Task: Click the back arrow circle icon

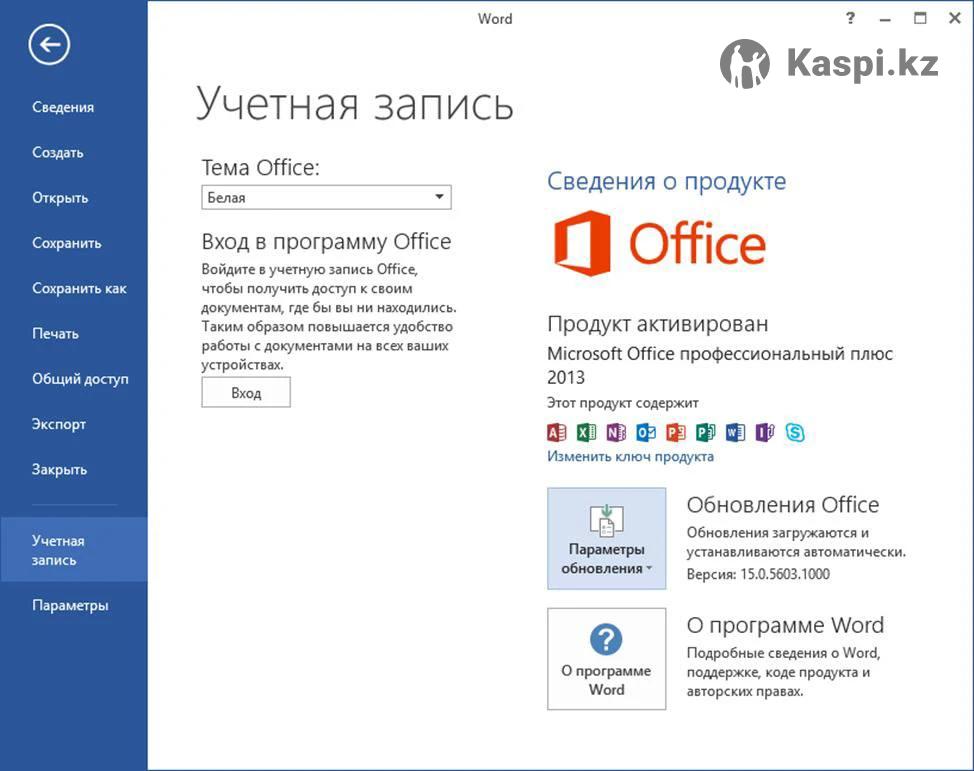Action: pyautogui.click(x=49, y=45)
